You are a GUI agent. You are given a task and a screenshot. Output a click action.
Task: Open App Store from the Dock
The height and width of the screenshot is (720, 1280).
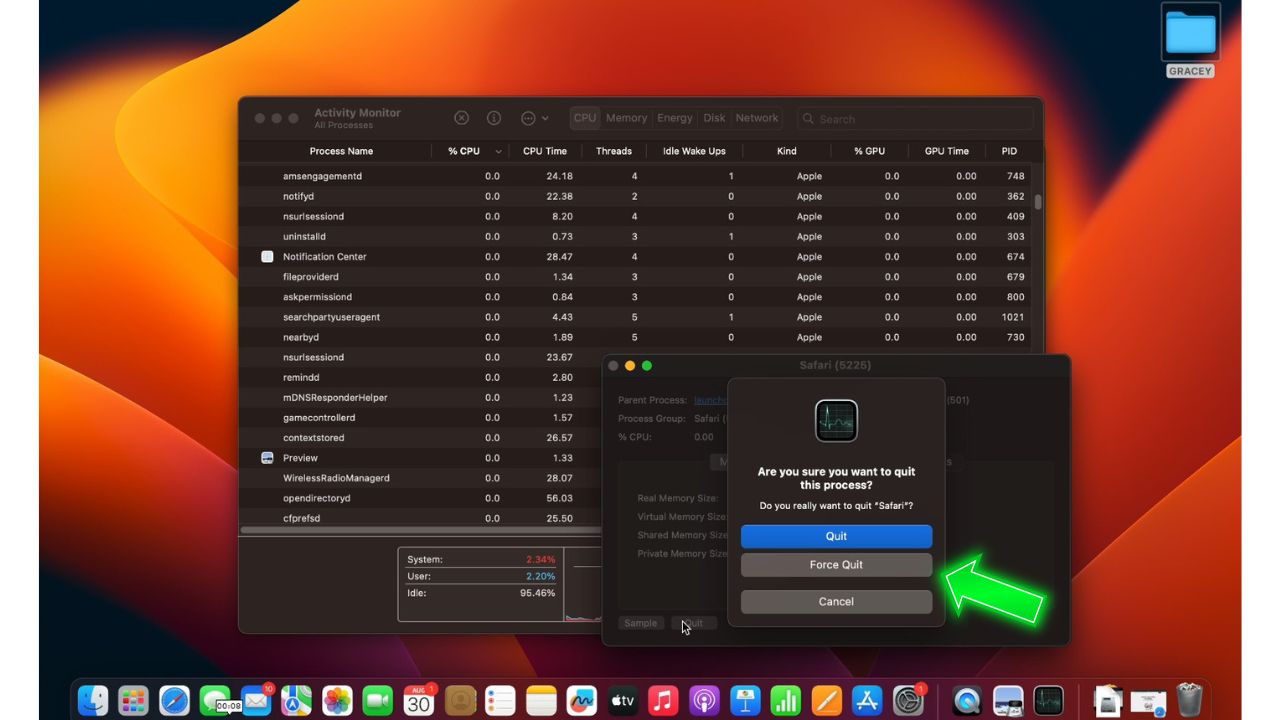point(867,700)
